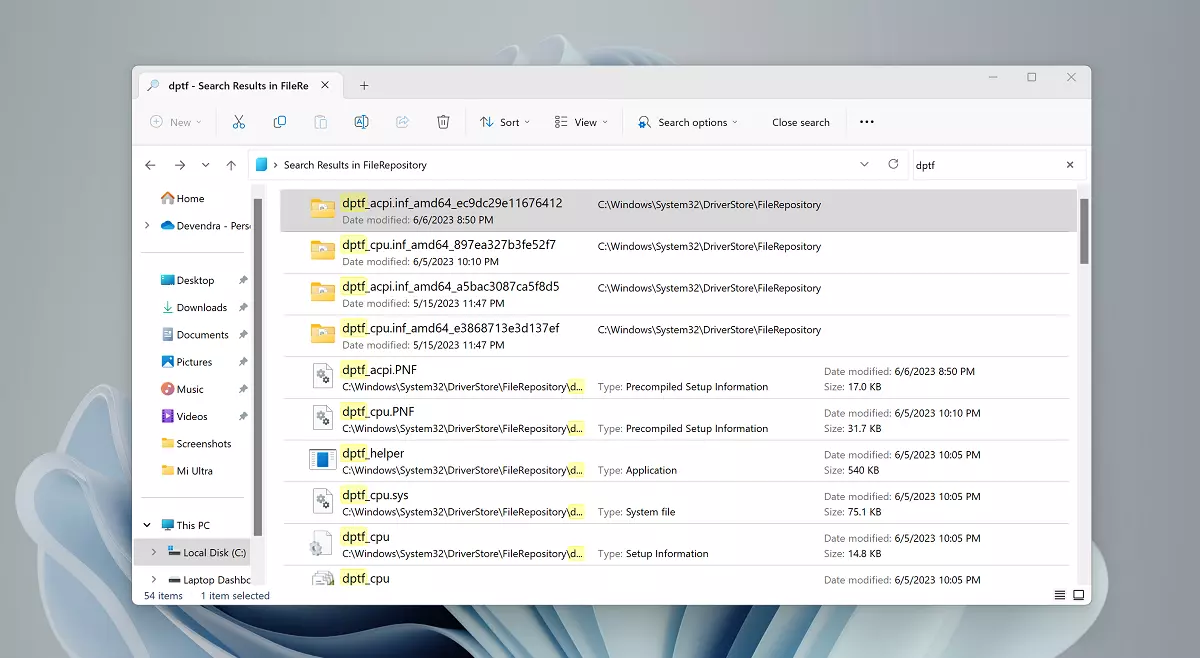Image resolution: width=1200 pixels, height=658 pixels.
Task: Click the Paste clipboard icon
Action: (x=320, y=122)
